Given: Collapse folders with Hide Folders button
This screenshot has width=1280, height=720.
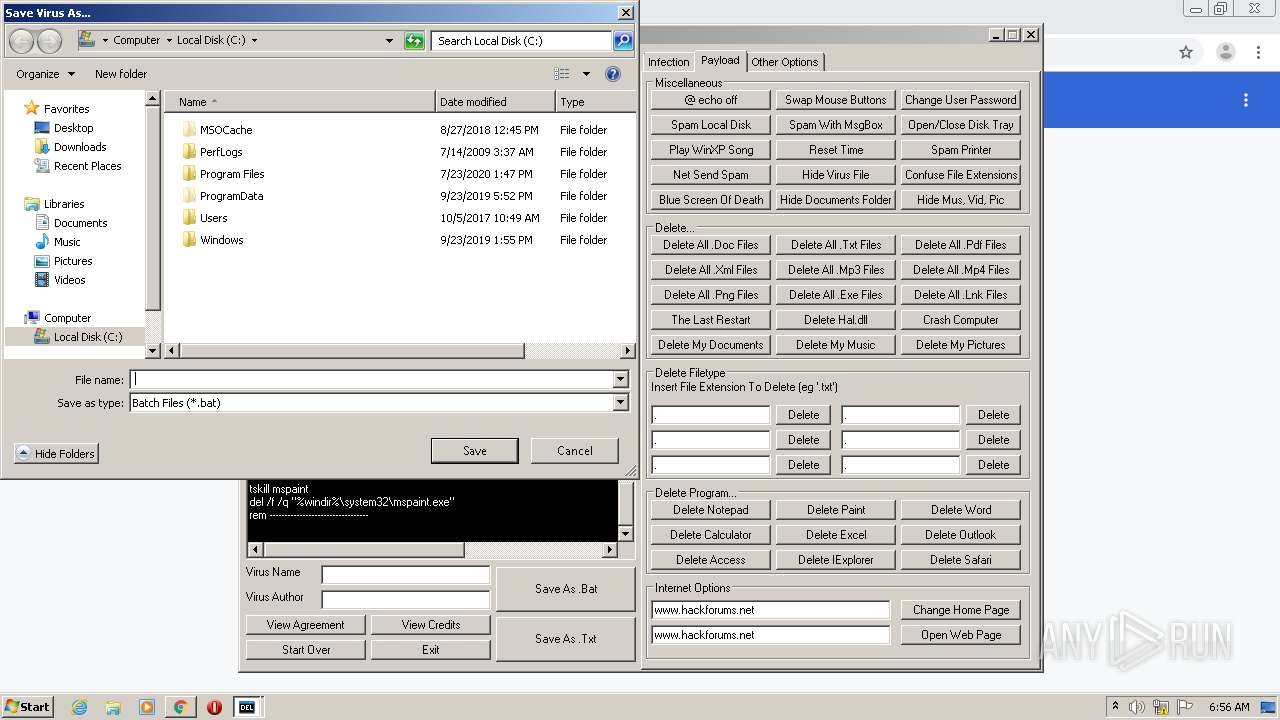Looking at the screenshot, I should [x=57, y=454].
